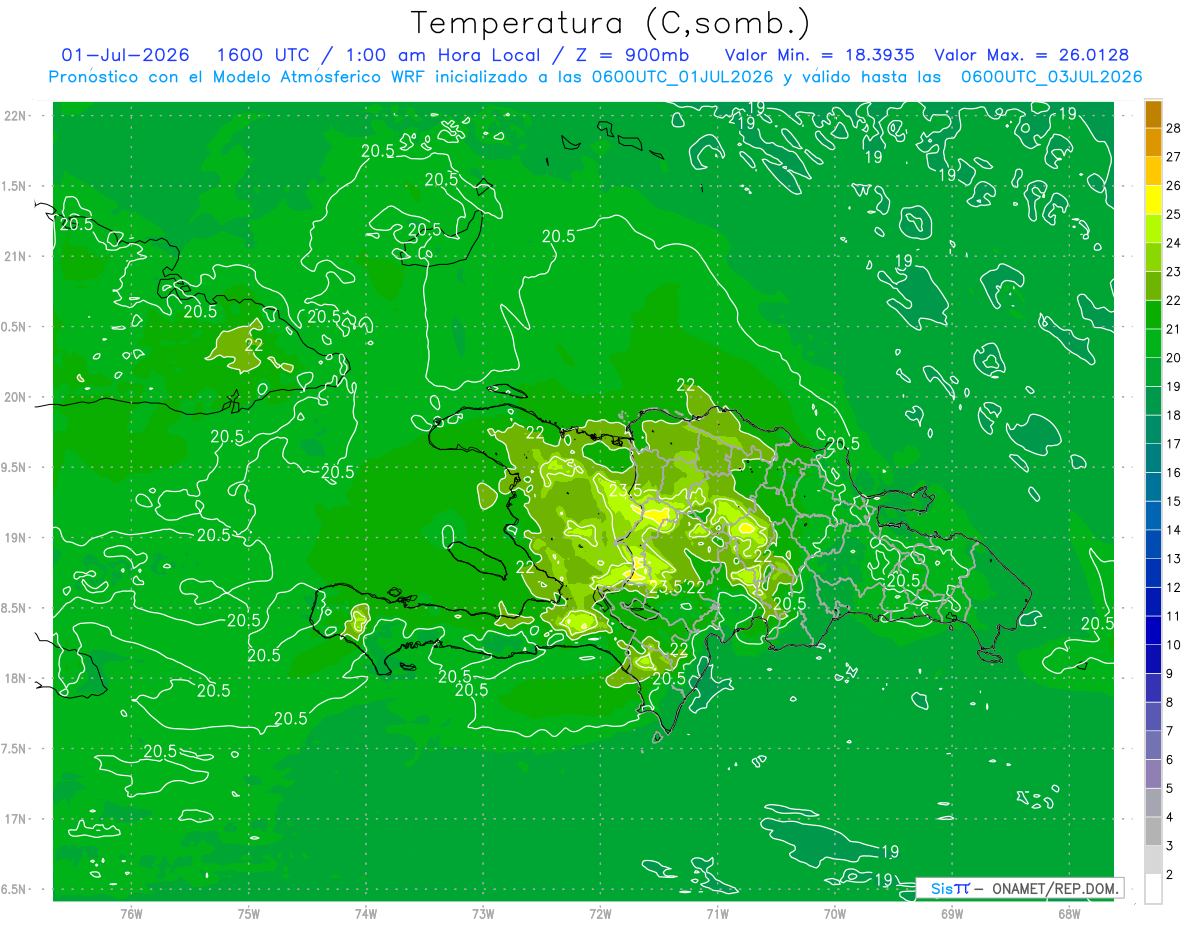Click the 71W longitude axis label
This screenshot has width=1200, height=927.
(x=717, y=913)
